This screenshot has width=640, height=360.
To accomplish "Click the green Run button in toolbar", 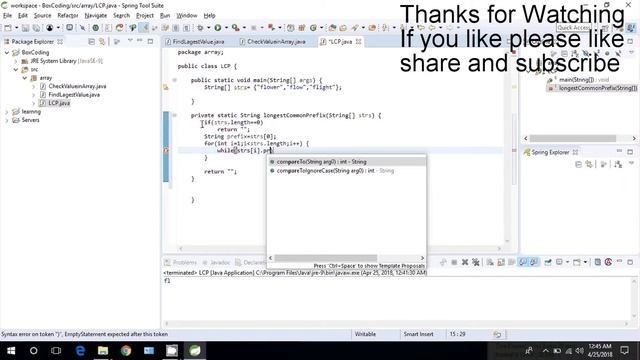I will [x=218, y=28].
